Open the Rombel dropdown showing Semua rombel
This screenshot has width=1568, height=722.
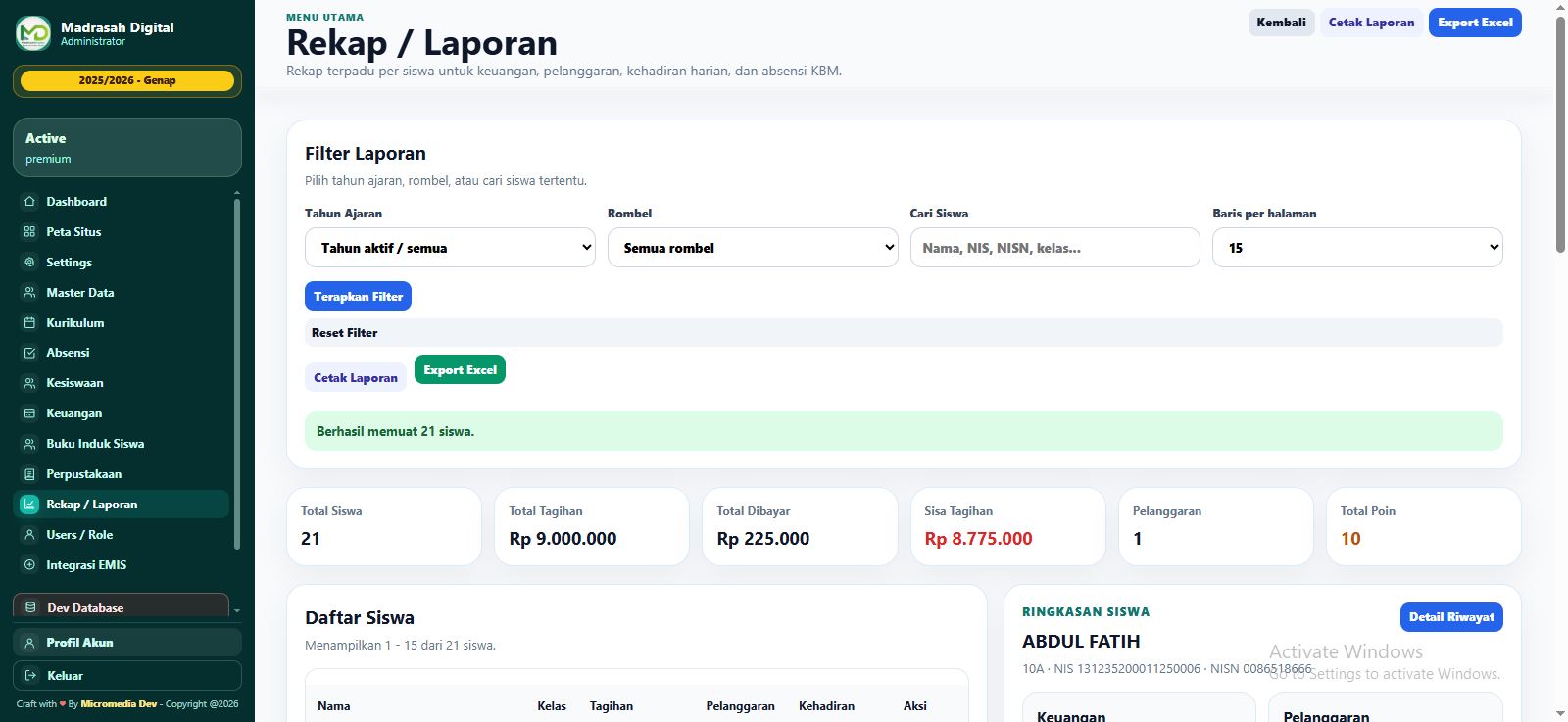753,248
